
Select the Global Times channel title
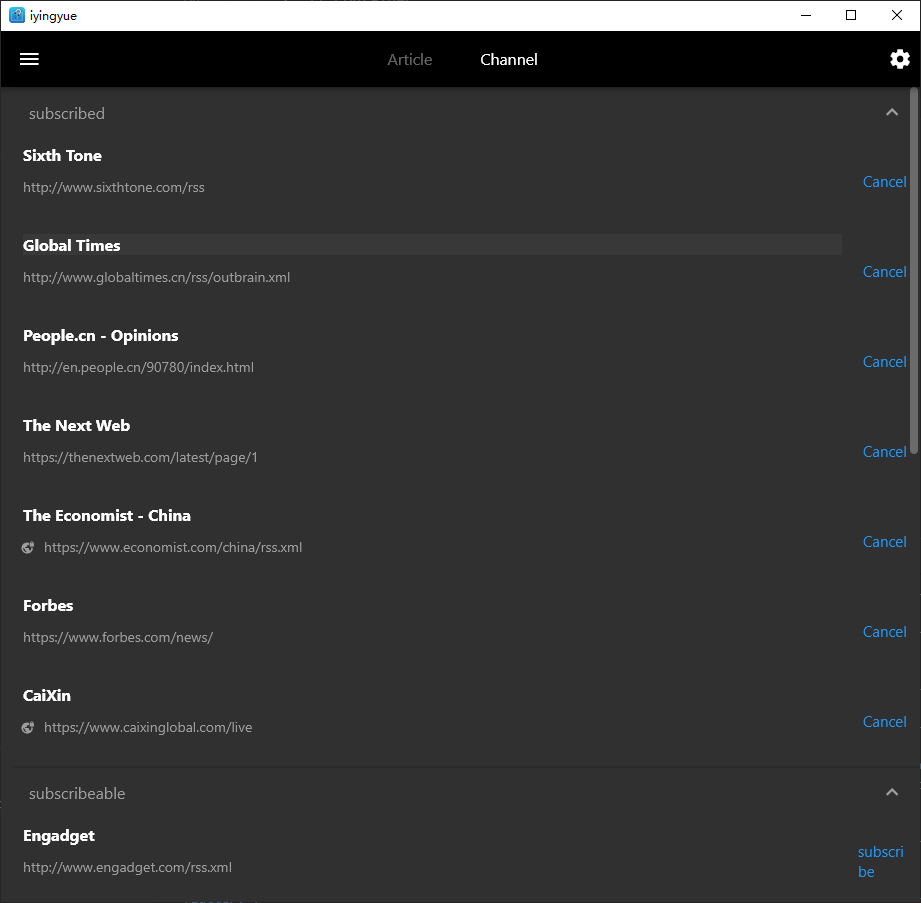coord(72,246)
